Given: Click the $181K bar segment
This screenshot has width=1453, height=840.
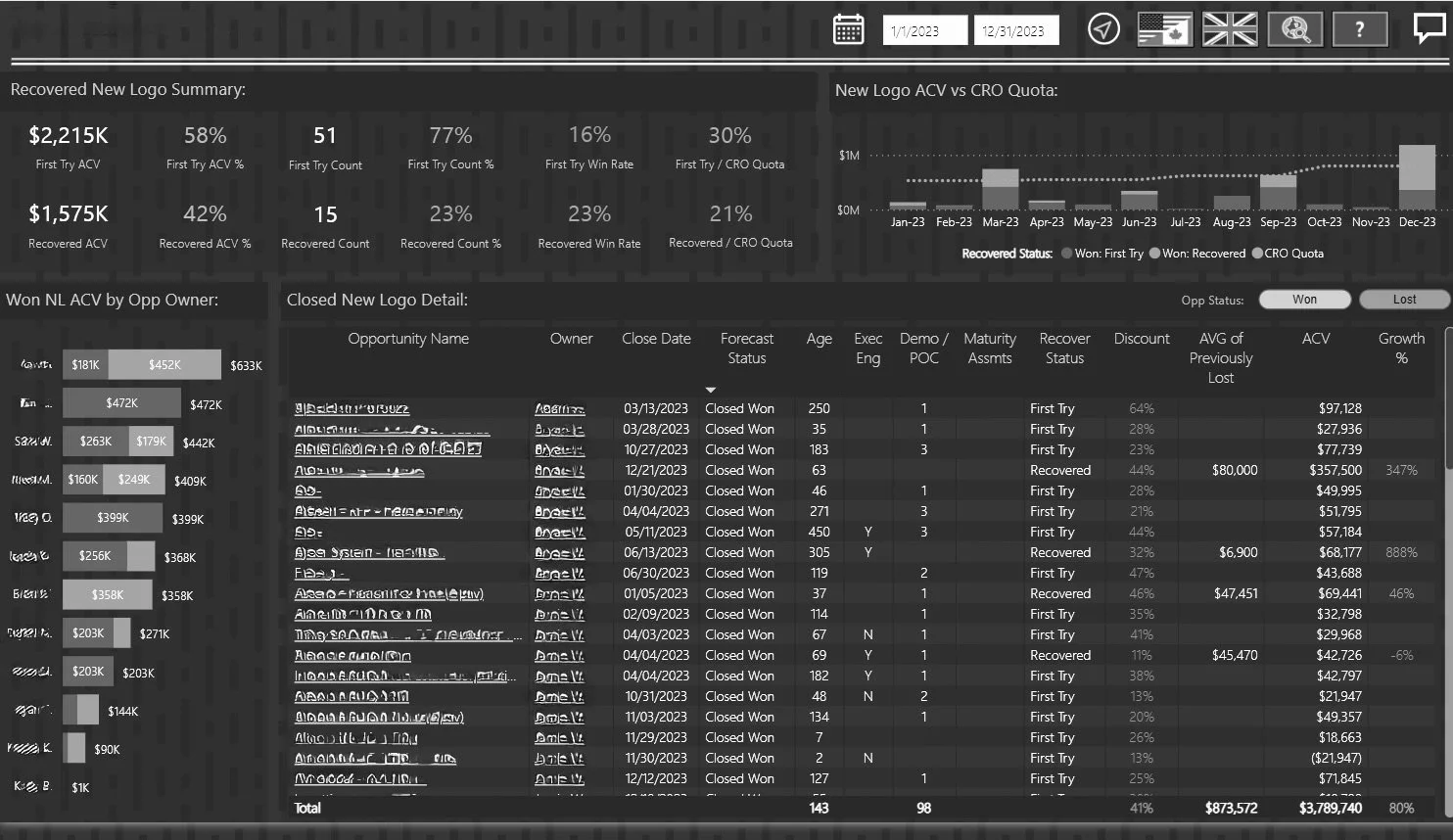Looking at the screenshot, I should [85, 365].
